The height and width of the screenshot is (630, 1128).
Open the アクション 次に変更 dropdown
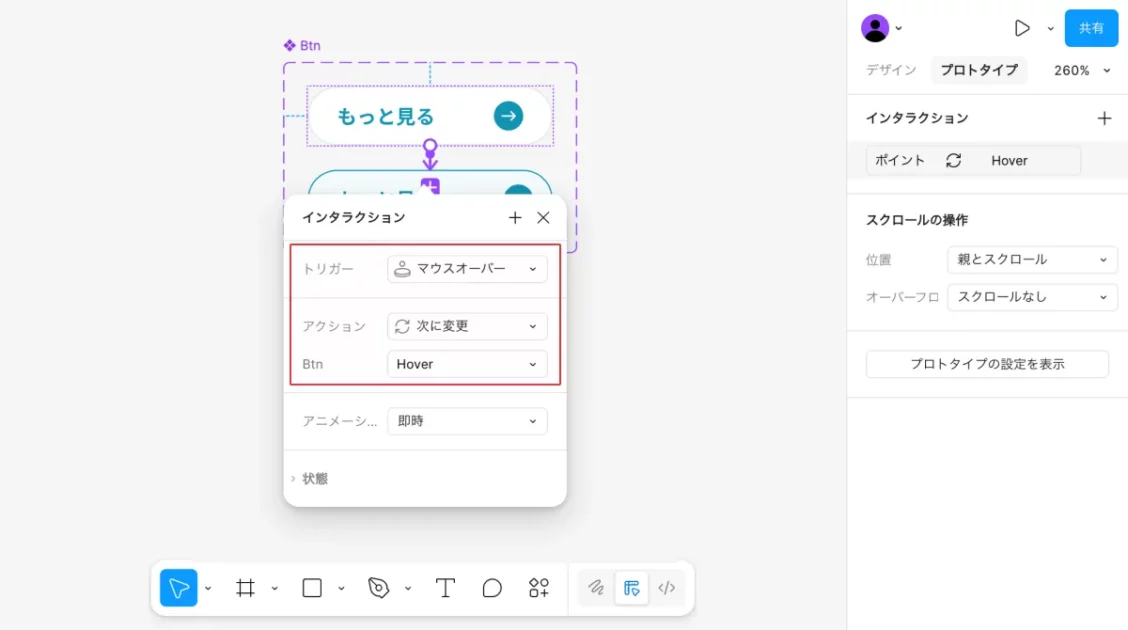(x=467, y=326)
